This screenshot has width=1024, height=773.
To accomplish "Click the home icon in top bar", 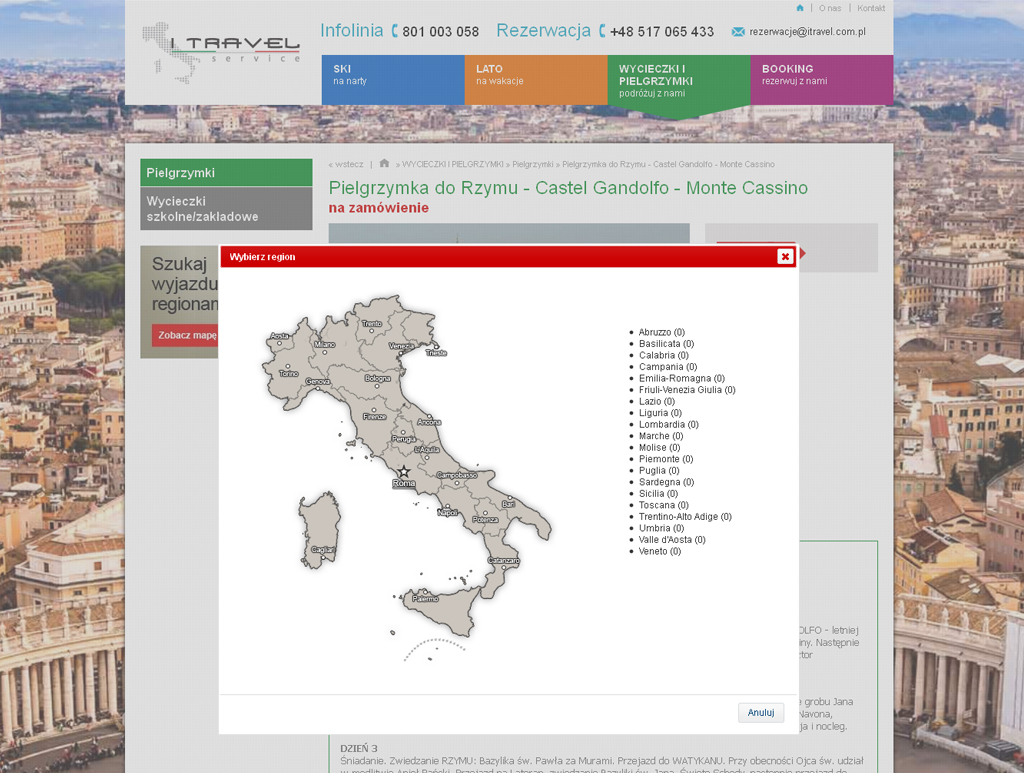I will (800, 8).
